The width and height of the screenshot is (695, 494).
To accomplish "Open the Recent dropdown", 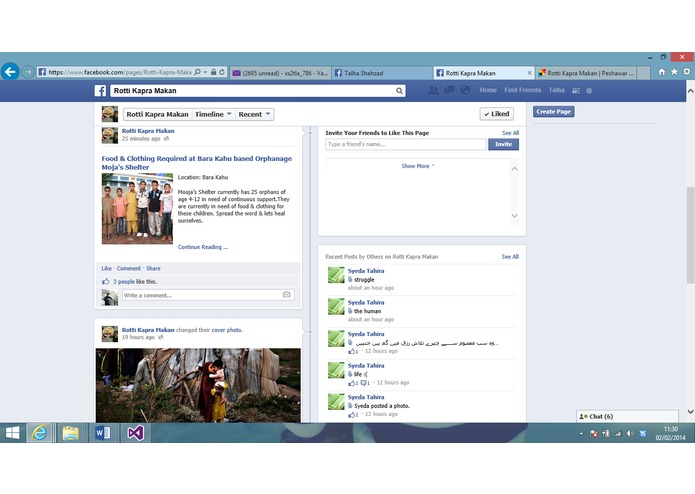I will [x=254, y=114].
